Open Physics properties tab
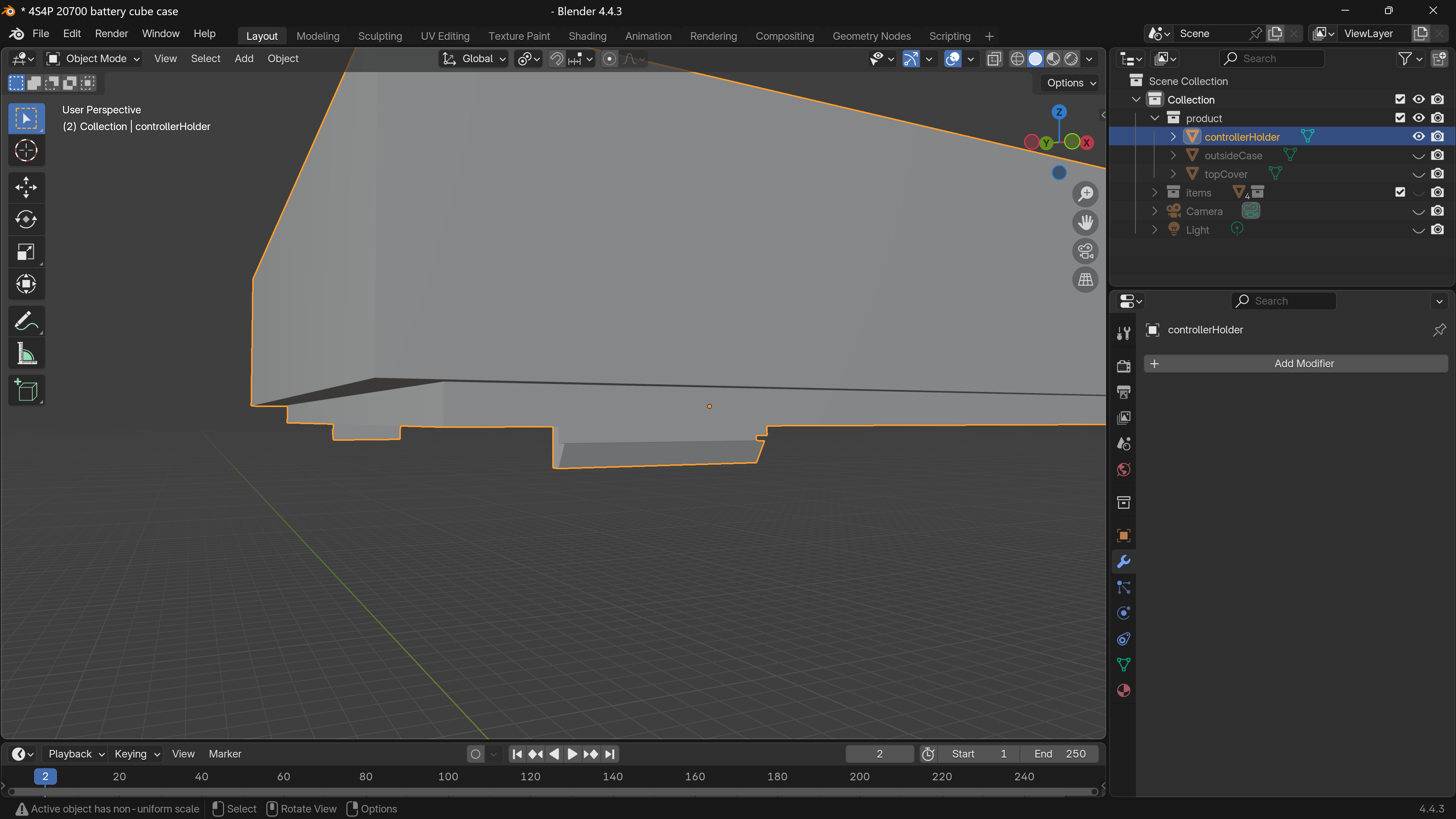 [1124, 613]
